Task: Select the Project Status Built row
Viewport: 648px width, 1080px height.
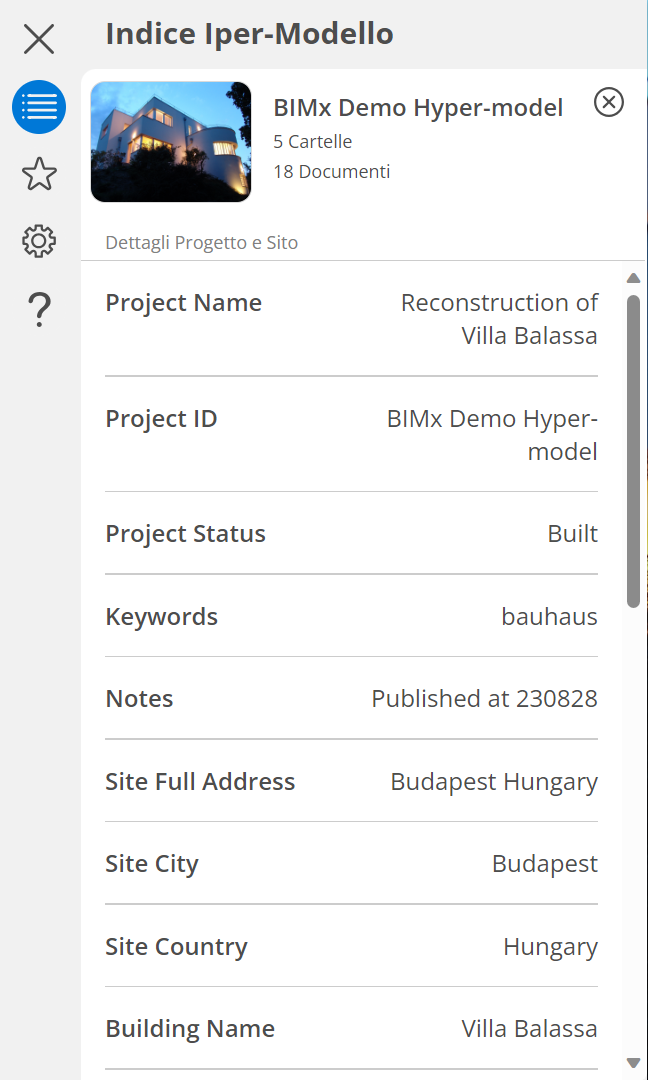Action: click(x=351, y=533)
